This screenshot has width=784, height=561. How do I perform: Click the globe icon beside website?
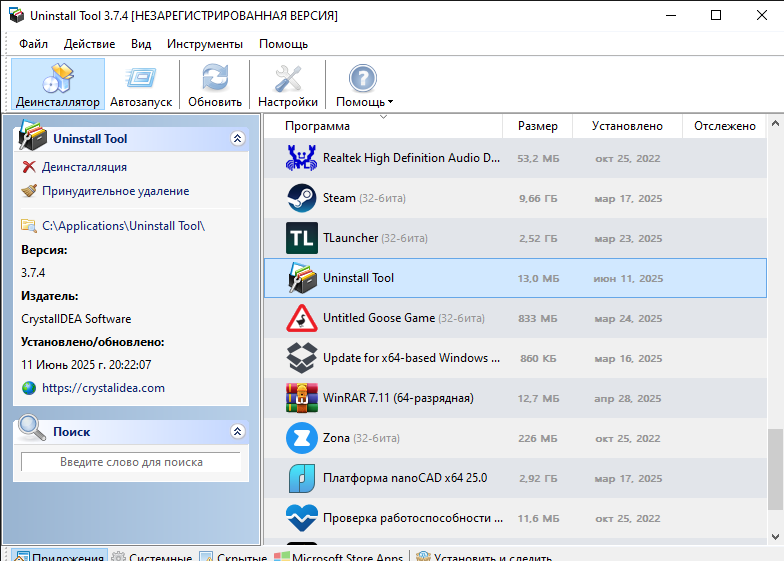point(29,388)
